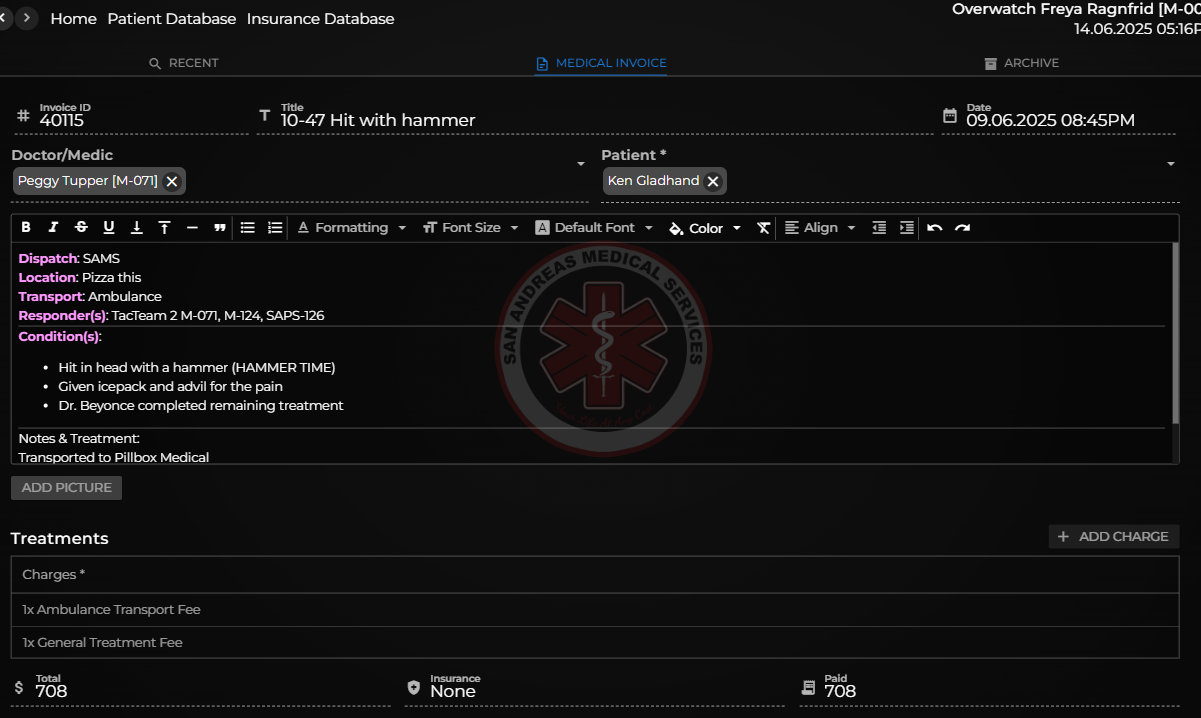
Task: Expand the Patient dropdown arrow
Action: point(1170,164)
